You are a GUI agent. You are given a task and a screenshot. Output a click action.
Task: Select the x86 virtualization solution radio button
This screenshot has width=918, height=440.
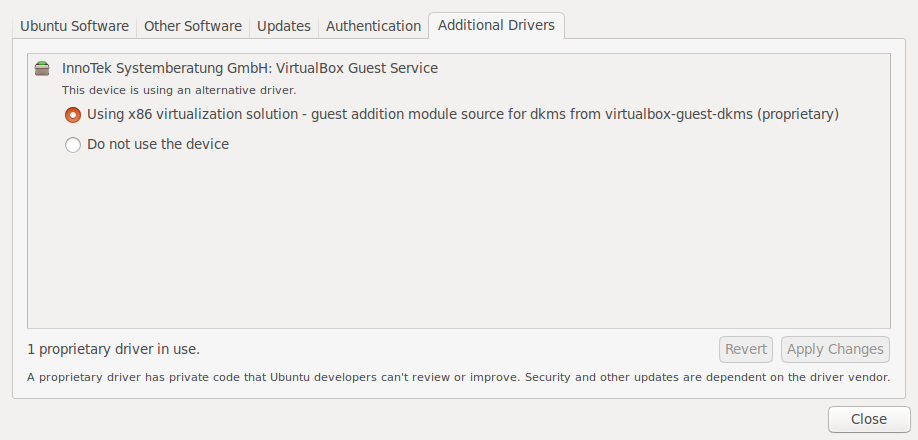coord(73,115)
